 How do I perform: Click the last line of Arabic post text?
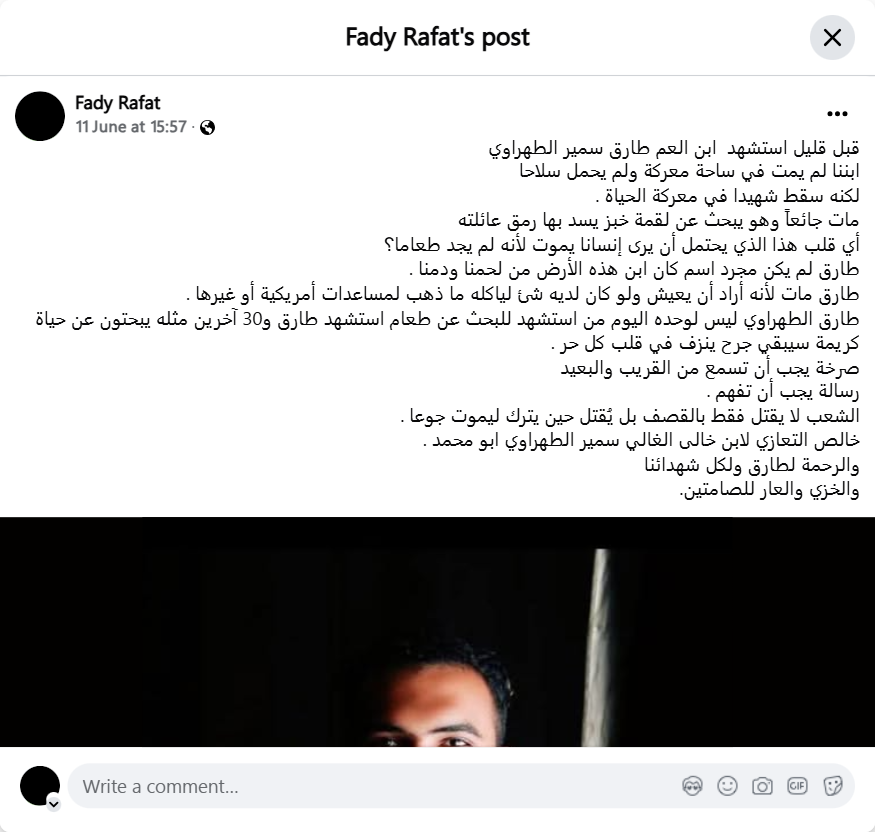(x=769, y=490)
